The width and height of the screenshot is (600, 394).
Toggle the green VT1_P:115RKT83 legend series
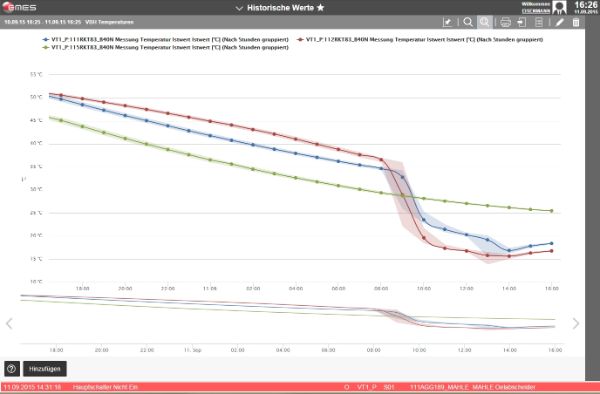[165, 47]
